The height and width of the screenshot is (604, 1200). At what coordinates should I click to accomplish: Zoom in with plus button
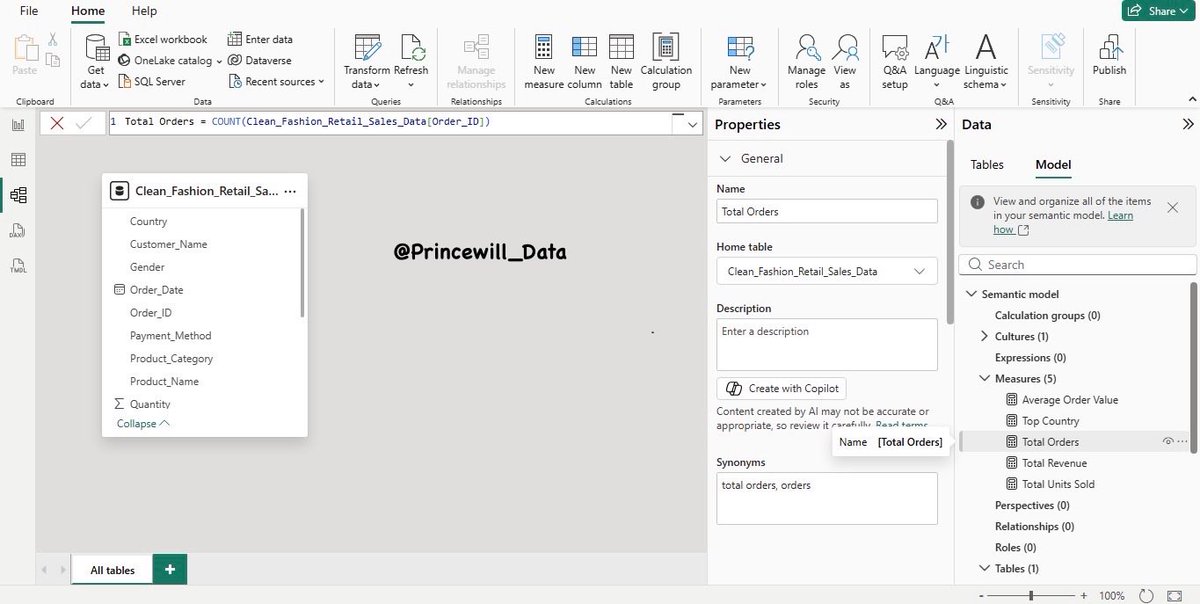coord(1083,595)
